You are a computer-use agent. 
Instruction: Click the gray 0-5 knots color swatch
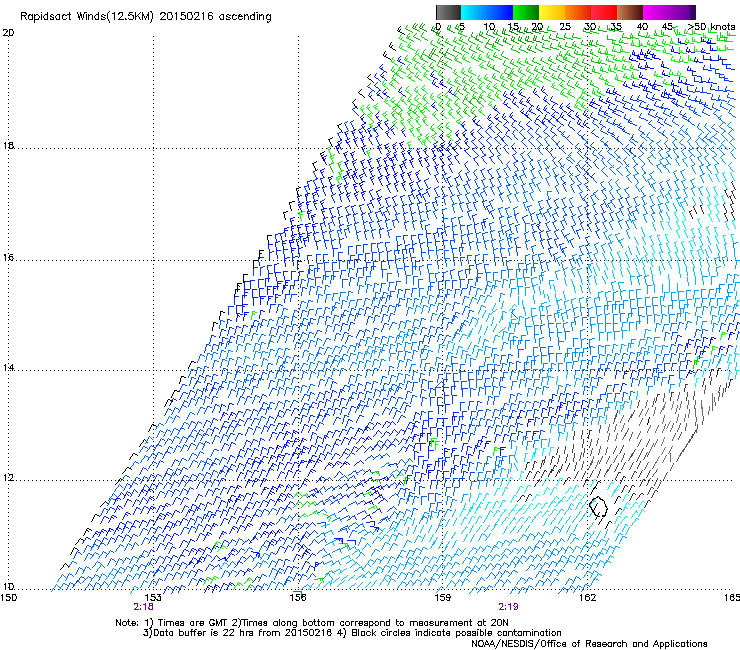[x=448, y=12]
